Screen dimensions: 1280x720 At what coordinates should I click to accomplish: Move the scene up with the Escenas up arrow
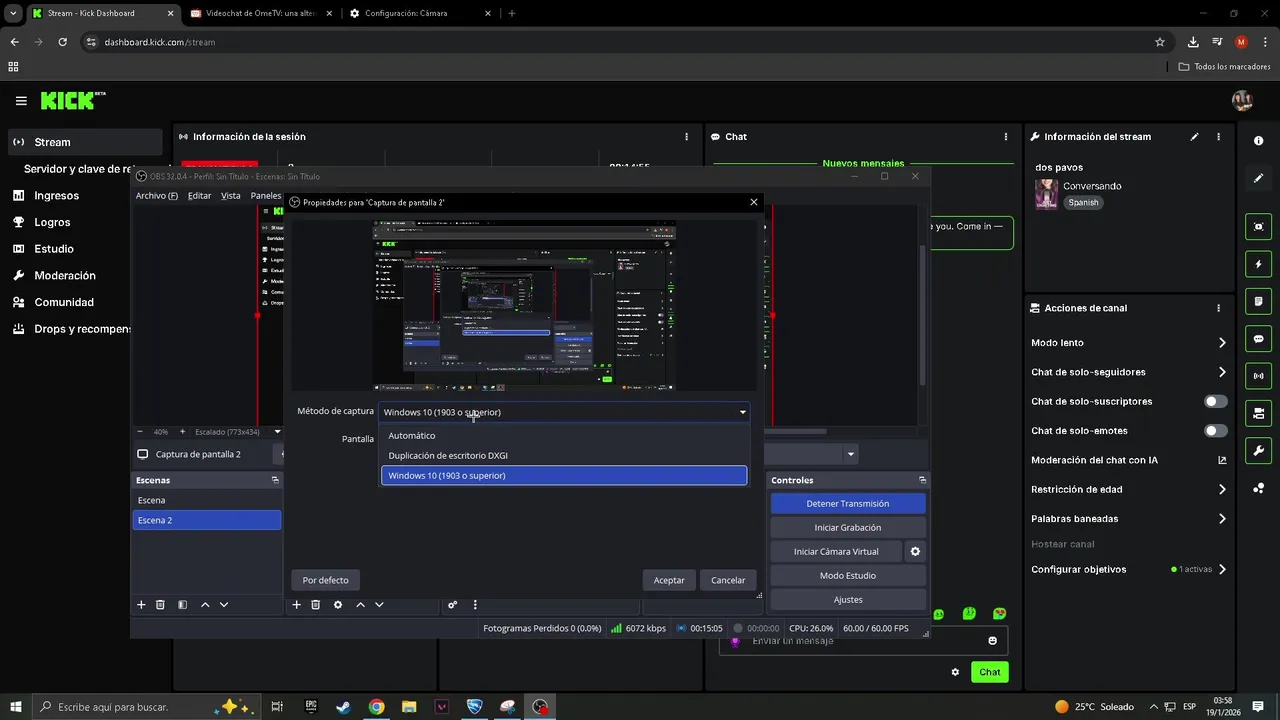coord(205,605)
